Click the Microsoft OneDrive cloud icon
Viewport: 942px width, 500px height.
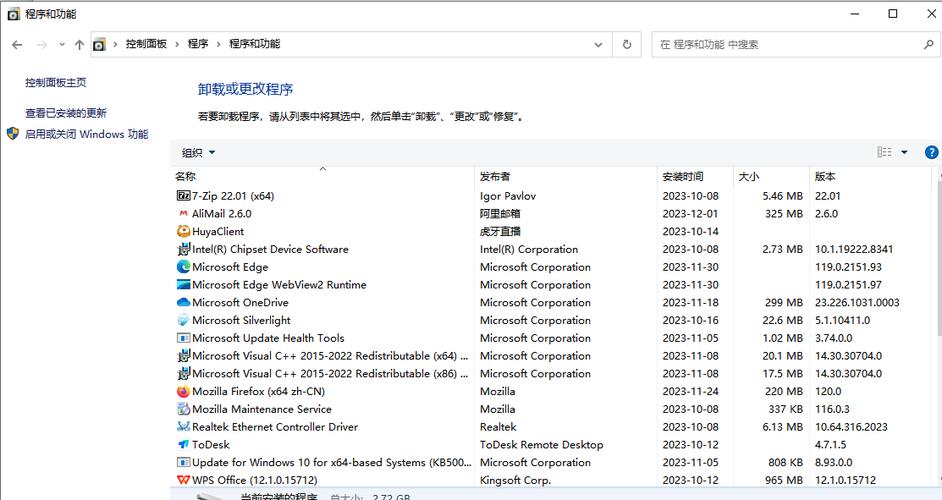click(x=183, y=302)
